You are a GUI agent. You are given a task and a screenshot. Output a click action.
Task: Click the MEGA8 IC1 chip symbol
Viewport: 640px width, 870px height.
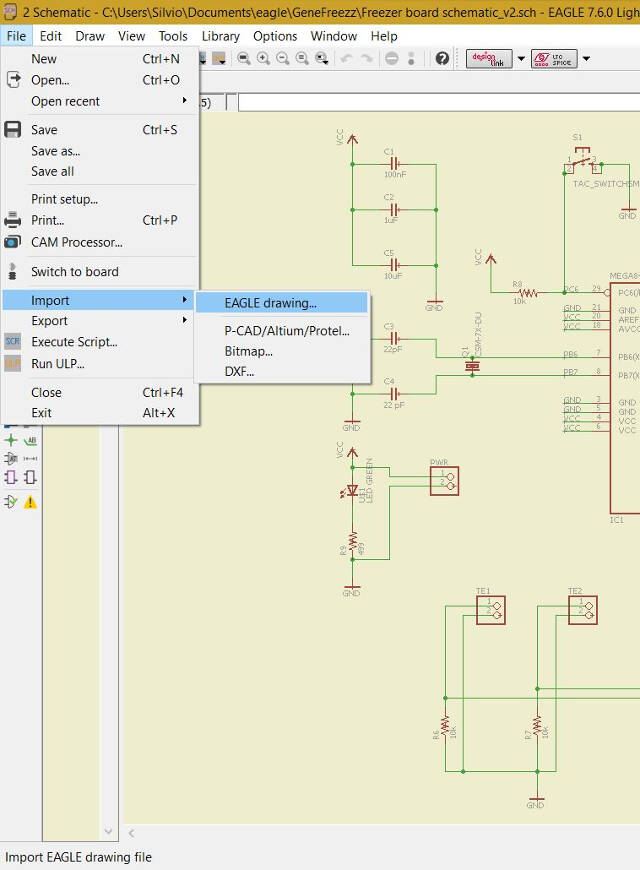(x=624, y=398)
